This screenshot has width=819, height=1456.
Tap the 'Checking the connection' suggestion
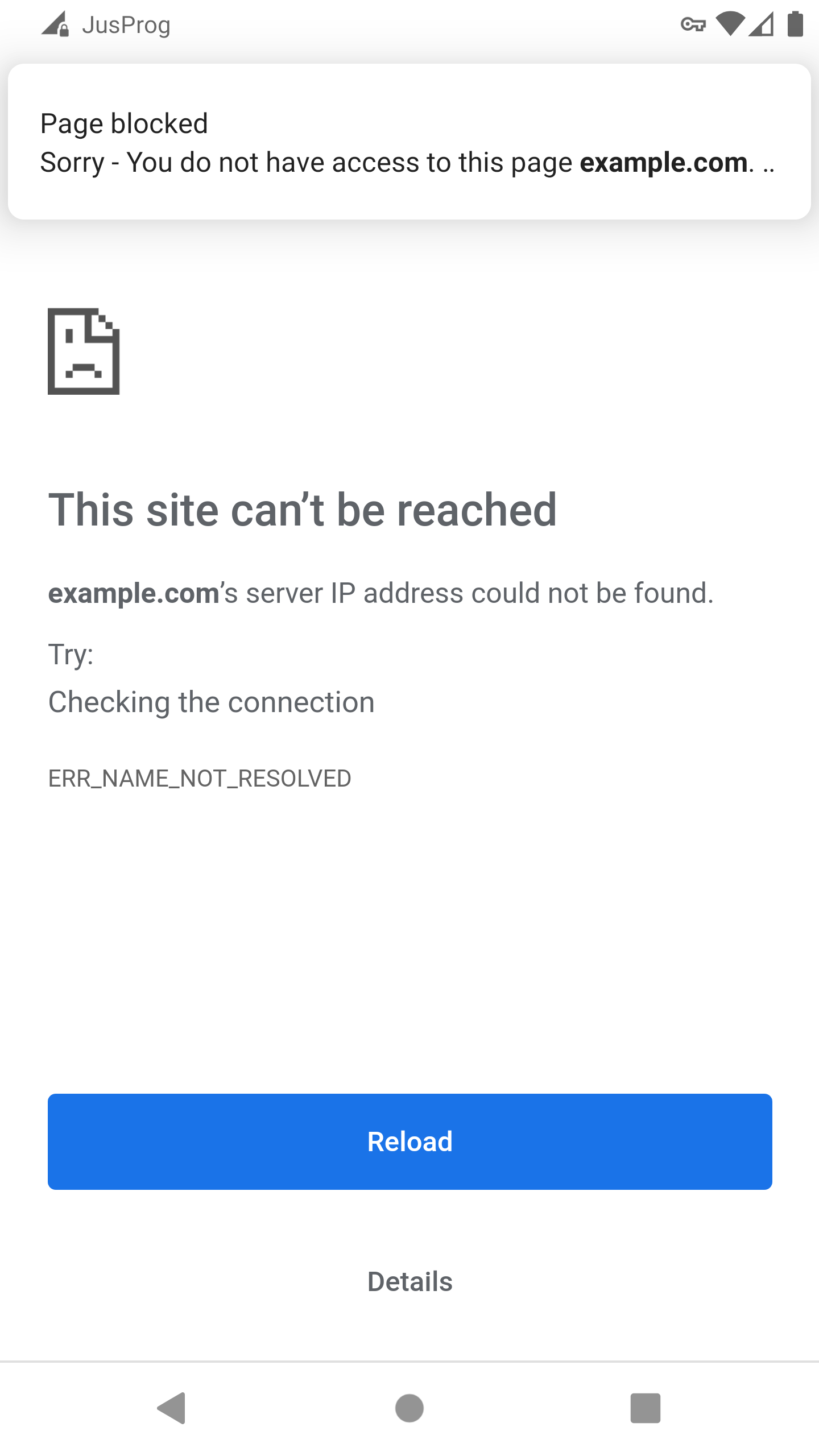click(x=212, y=702)
